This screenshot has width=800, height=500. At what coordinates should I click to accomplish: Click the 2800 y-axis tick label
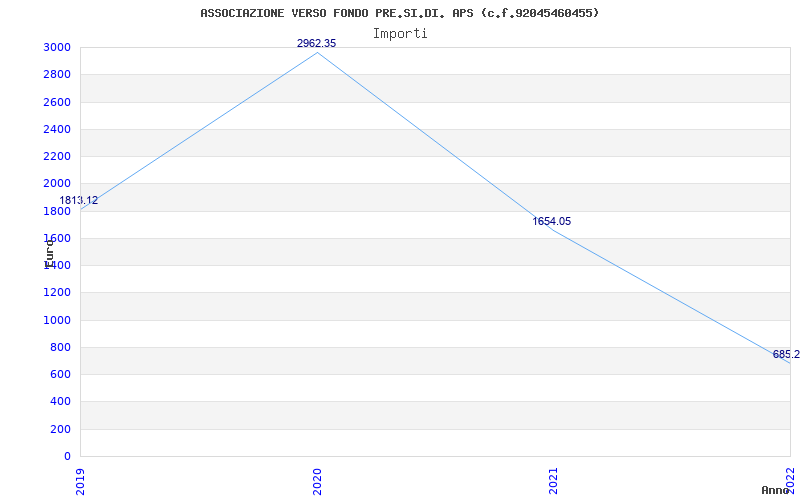tap(57, 74)
